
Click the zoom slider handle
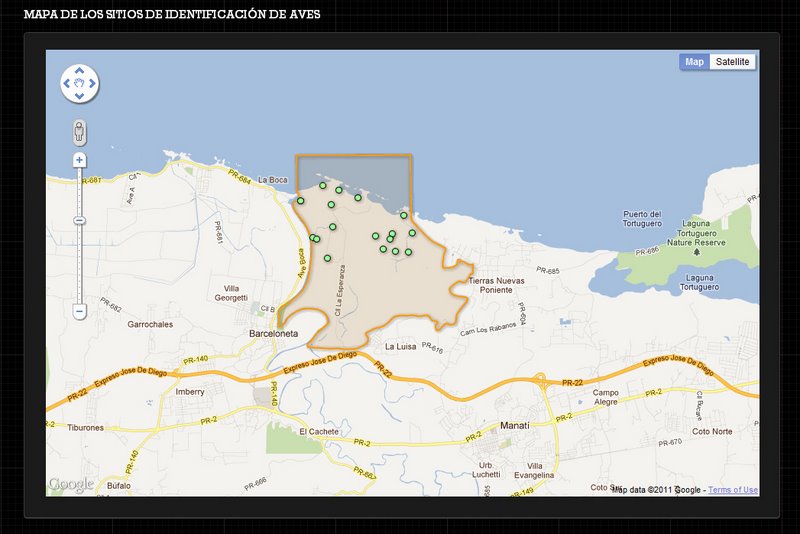tap(80, 220)
